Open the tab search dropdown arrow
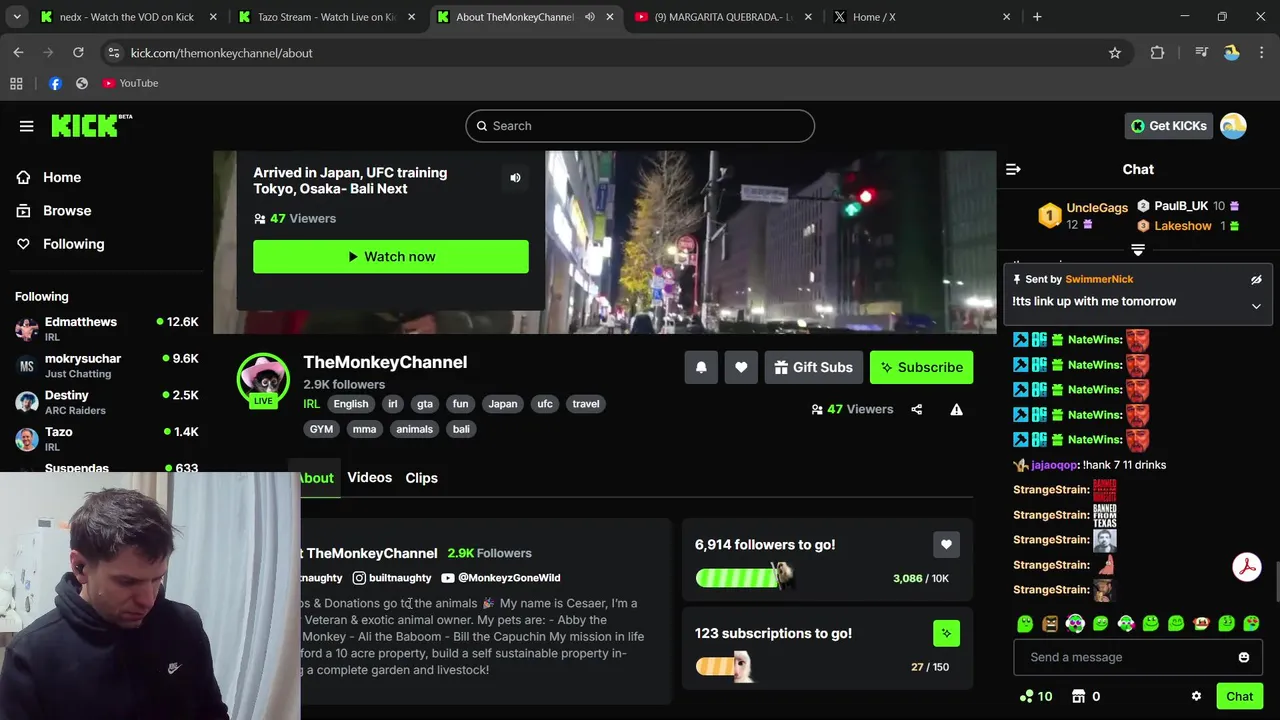The image size is (1280, 720). (x=18, y=17)
